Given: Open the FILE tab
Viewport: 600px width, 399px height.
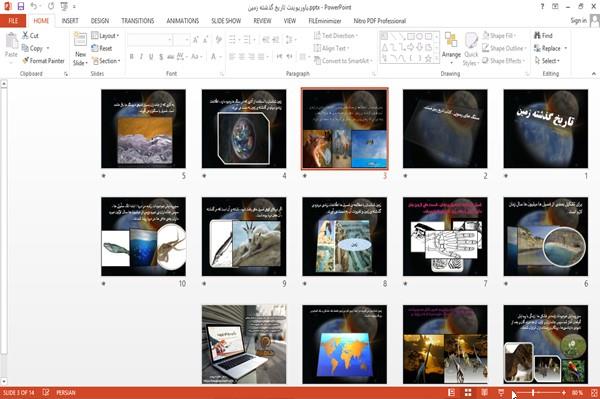Looking at the screenshot, I should tap(13, 21).
